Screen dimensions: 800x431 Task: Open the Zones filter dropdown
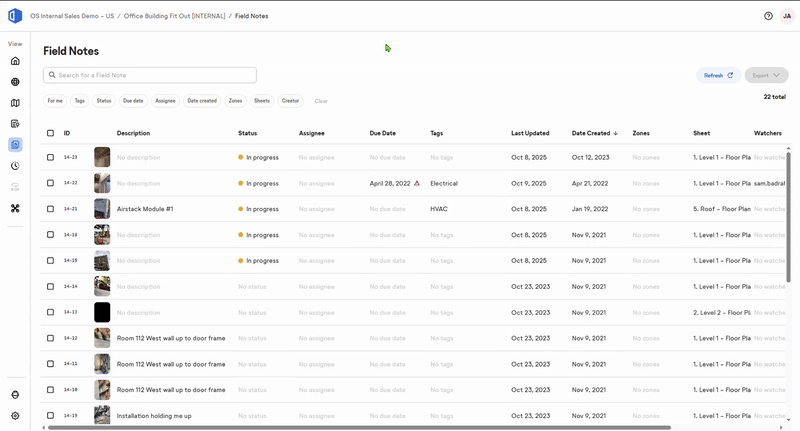click(x=236, y=101)
